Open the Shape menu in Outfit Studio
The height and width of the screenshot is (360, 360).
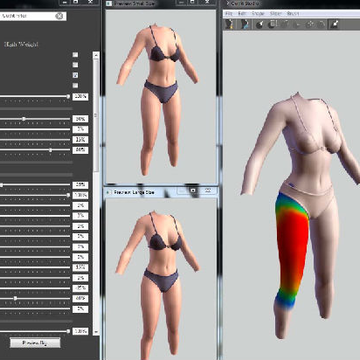[258, 14]
